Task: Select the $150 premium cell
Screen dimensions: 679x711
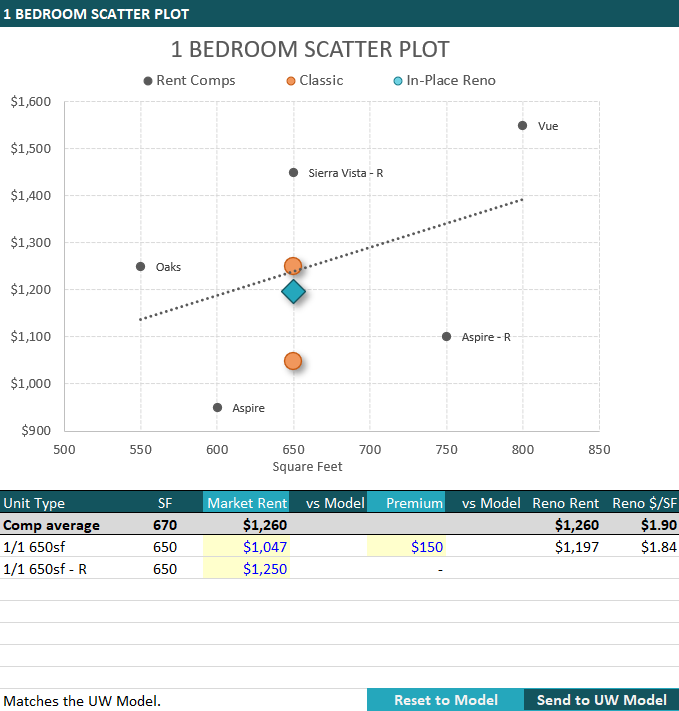Action: point(406,547)
